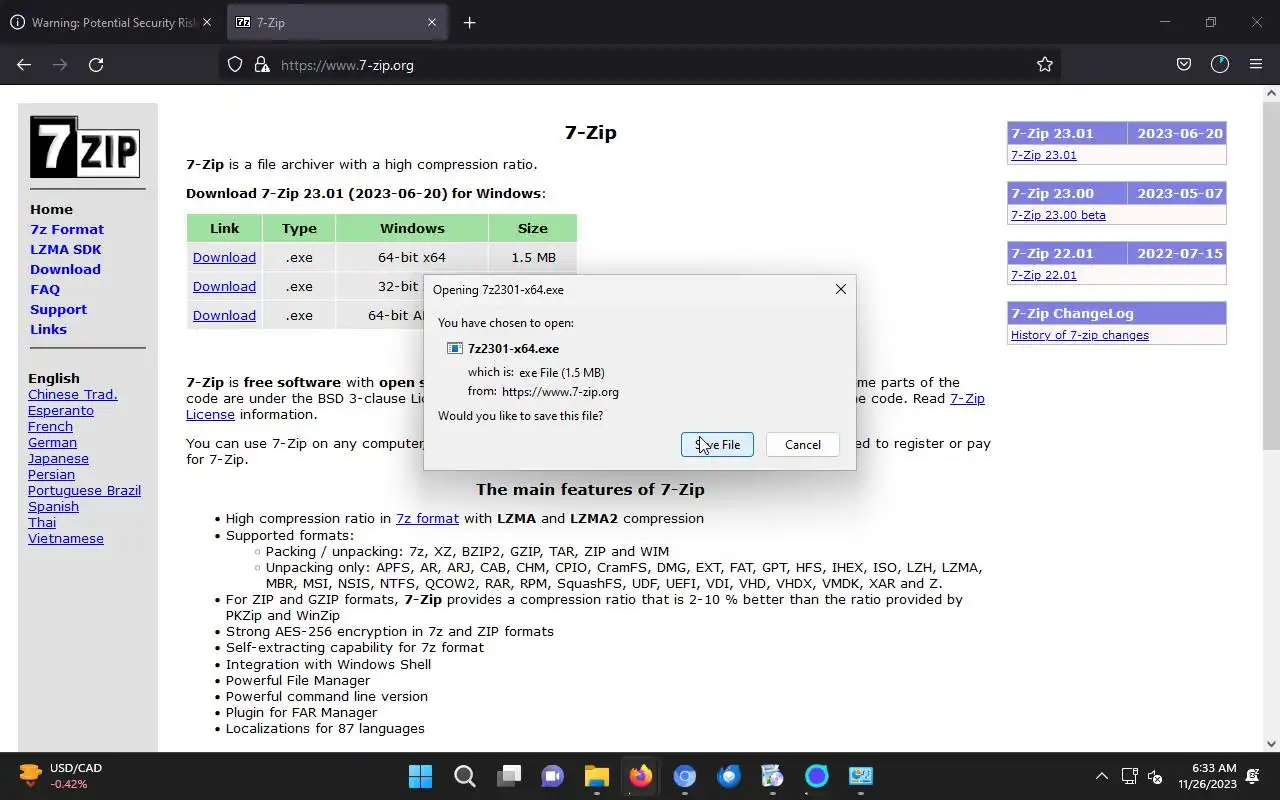Click the page vertical scrollbar thumb
1280x800 pixels.
[x=1271, y=275]
